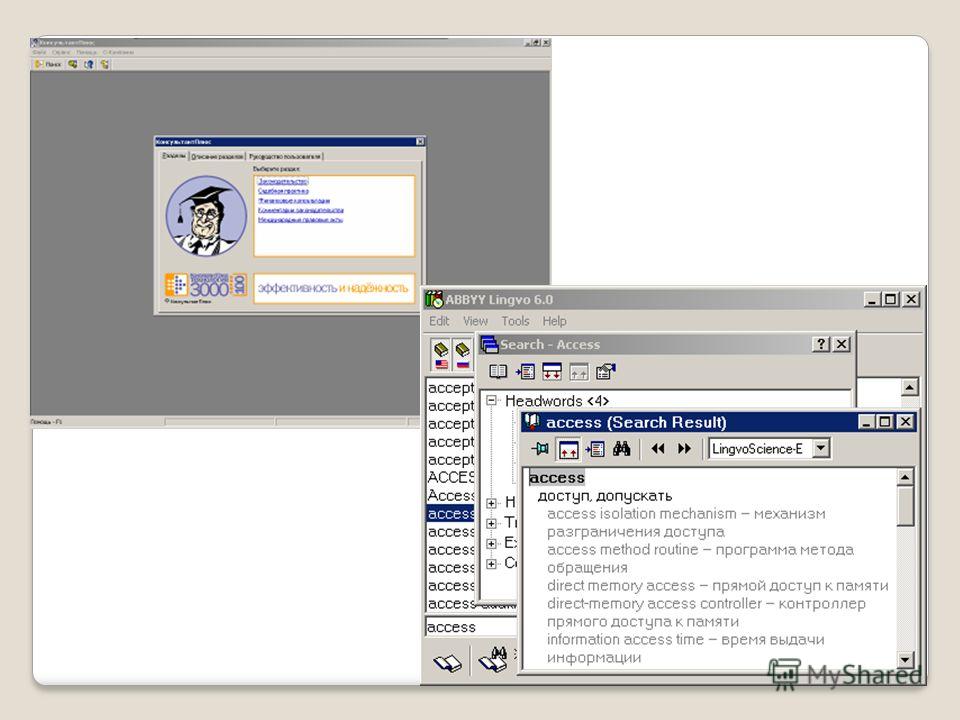
Task: Open the View menu in Lingvo
Action: (475, 321)
